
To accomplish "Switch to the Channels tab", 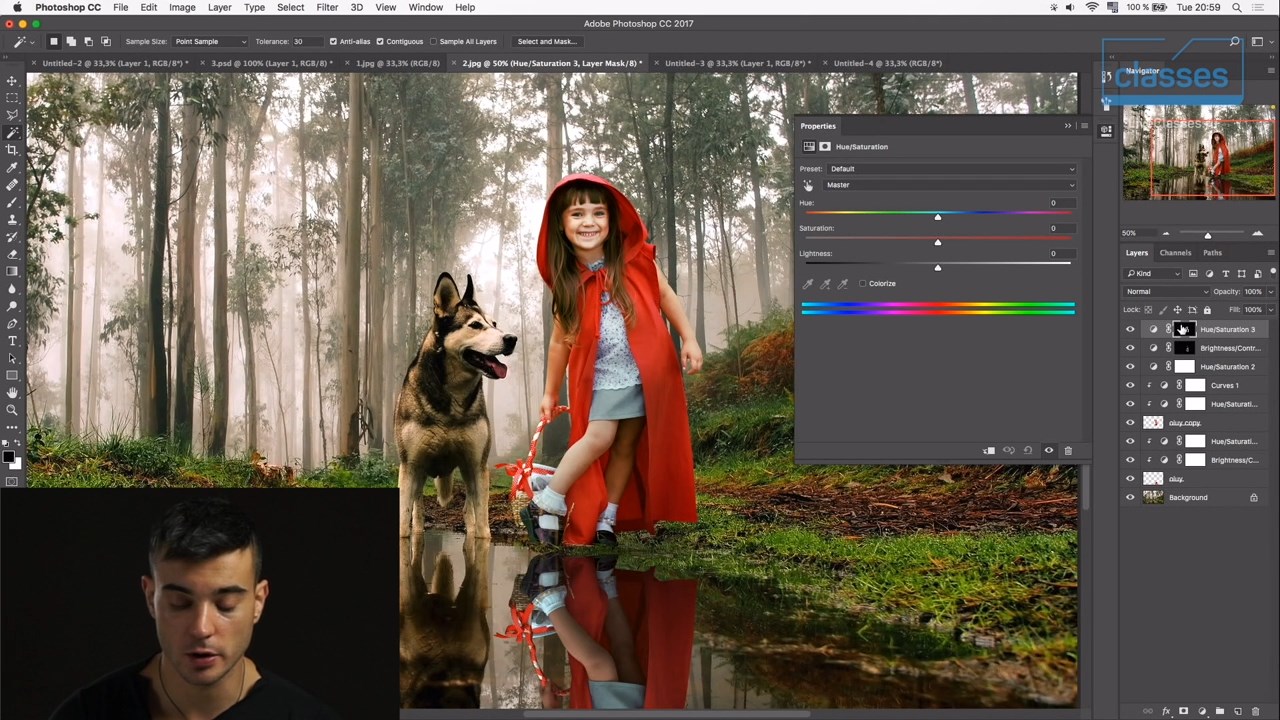I will (x=1175, y=253).
